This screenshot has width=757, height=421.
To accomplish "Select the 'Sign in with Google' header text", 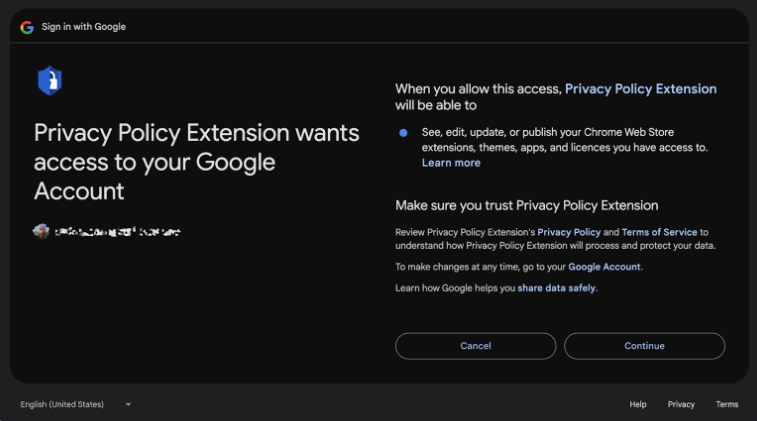I will (x=84, y=27).
